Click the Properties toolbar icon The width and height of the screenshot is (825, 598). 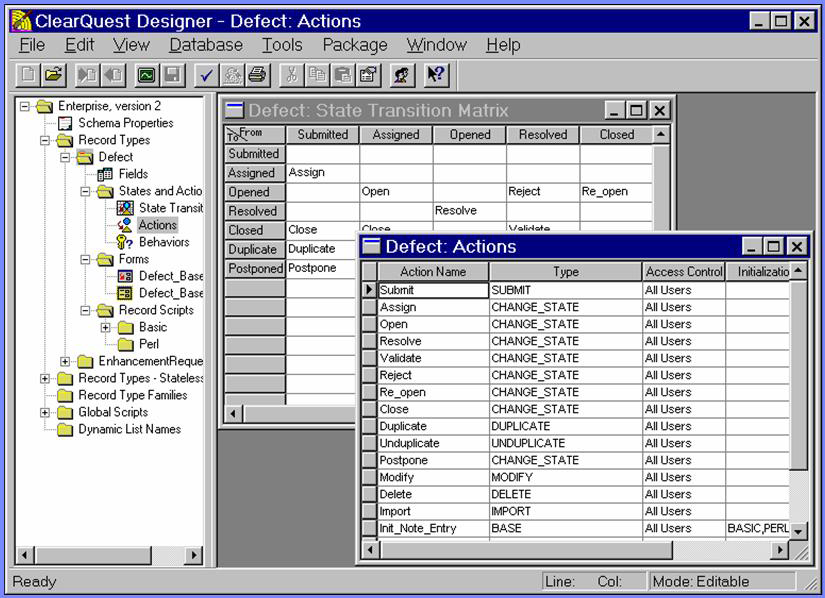pos(368,75)
